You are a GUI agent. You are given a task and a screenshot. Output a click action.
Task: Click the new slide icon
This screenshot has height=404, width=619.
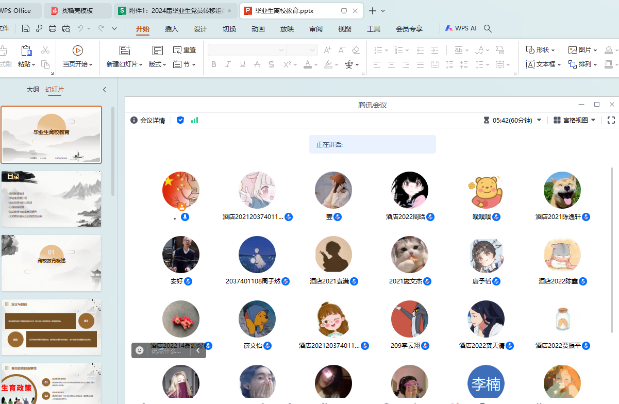tap(125, 51)
